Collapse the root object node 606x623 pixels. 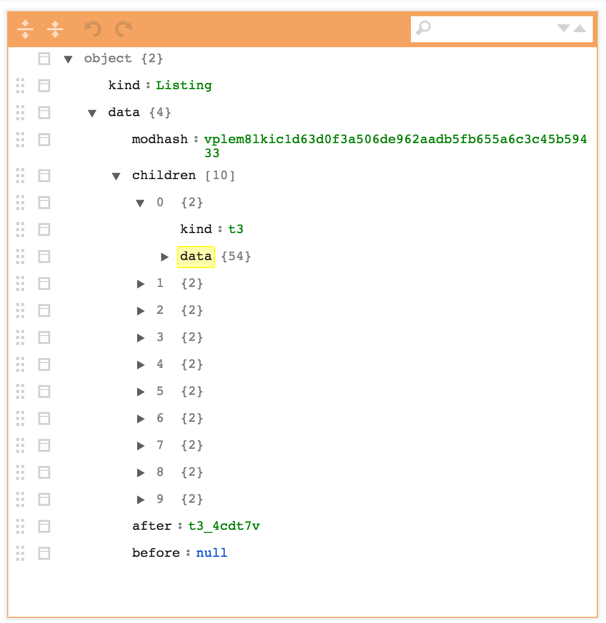point(68,59)
